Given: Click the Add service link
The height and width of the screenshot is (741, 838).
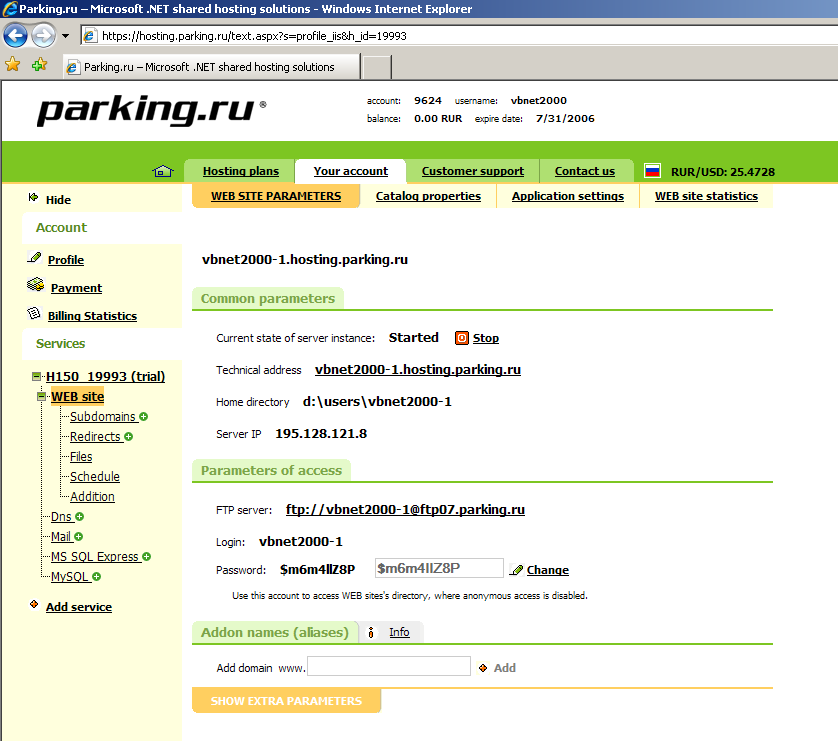Looking at the screenshot, I should coord(79,607).
